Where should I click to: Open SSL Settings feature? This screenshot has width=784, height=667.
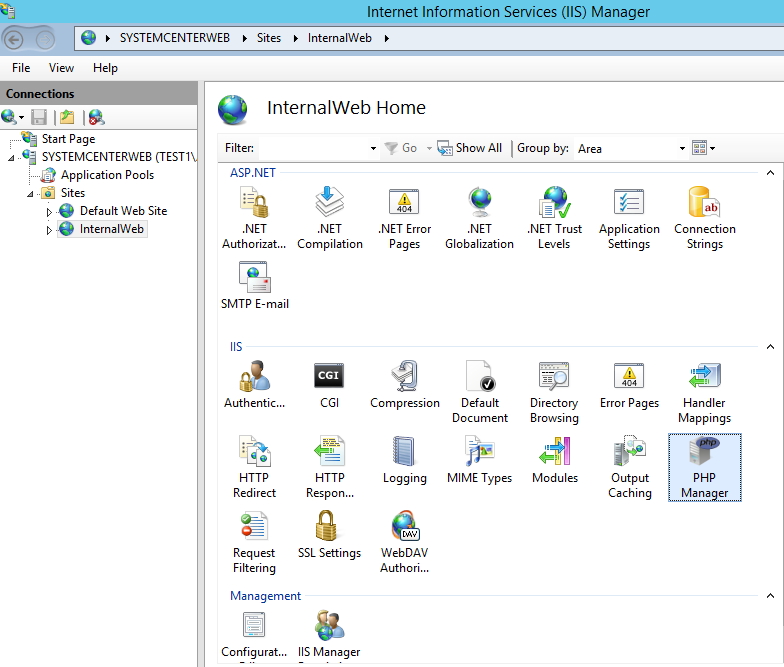329,534
